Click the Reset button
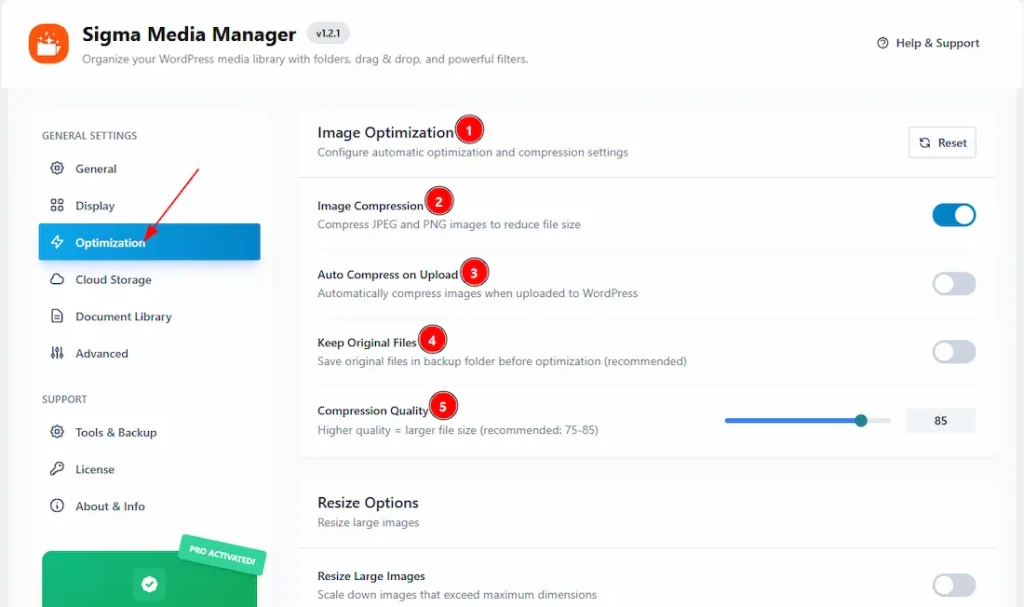 point(941,142)
